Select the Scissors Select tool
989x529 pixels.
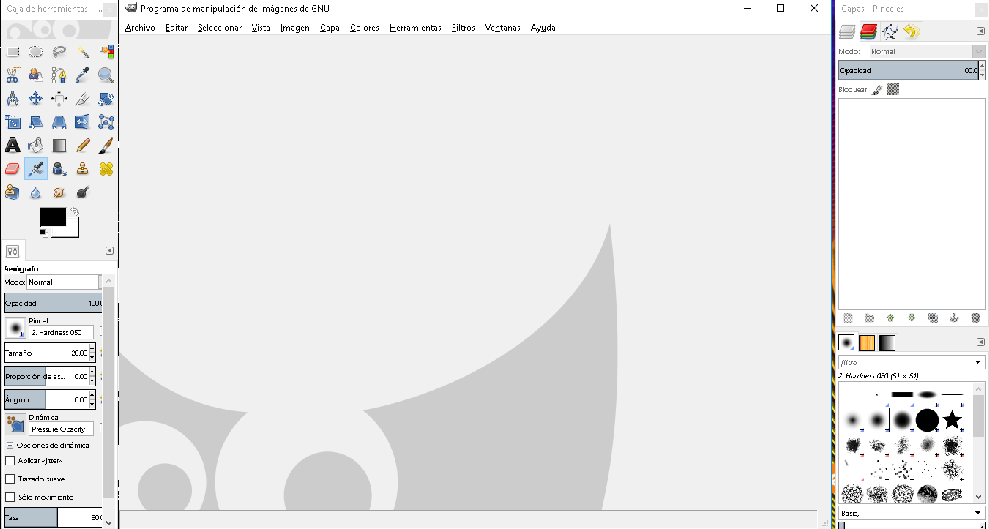[x=13, y=75]
